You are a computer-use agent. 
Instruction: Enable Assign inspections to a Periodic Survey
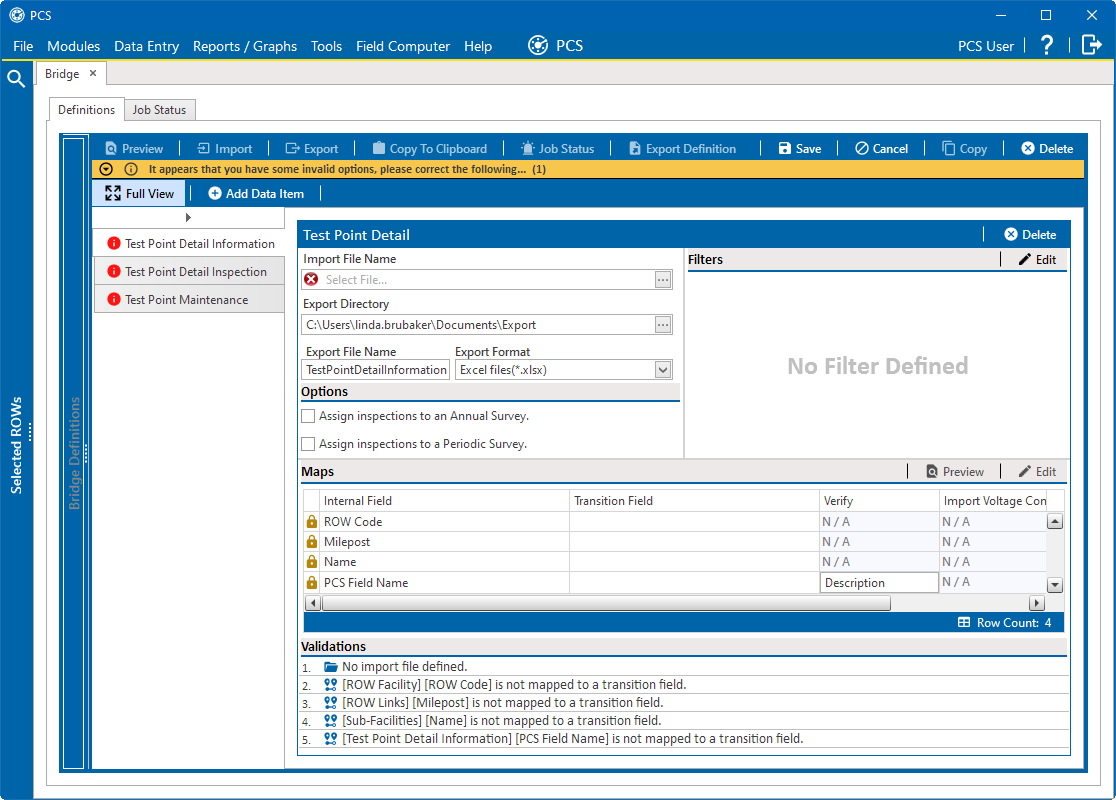coord(308,444)
